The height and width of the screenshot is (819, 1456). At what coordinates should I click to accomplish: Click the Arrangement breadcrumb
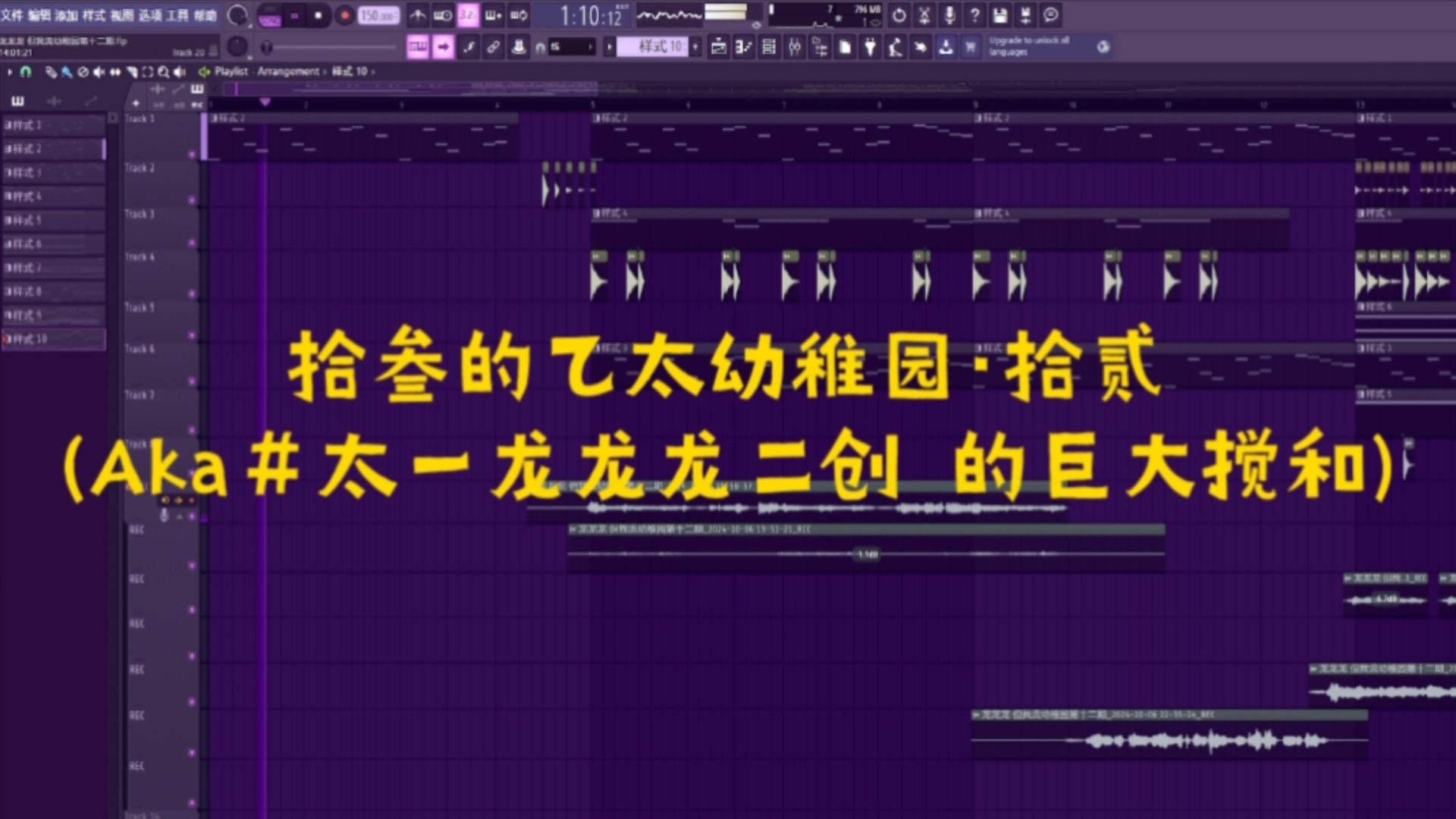pos(288,71)
